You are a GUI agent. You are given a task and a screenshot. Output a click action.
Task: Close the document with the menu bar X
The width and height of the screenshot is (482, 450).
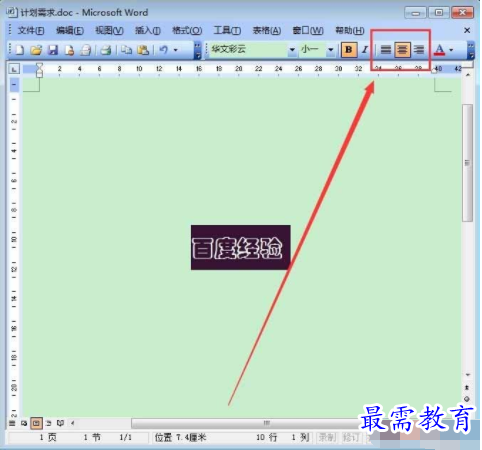click(x=467, y=30)
